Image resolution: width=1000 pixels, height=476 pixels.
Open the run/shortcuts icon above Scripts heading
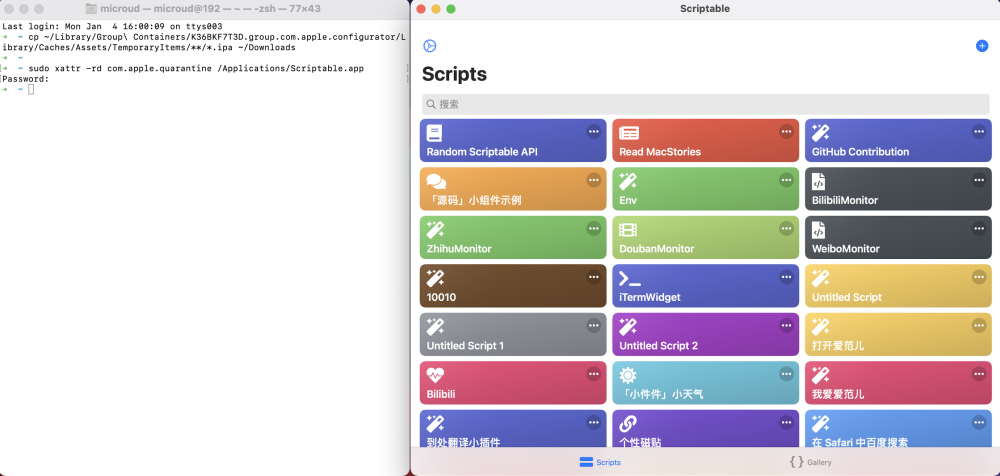(430, 46)
